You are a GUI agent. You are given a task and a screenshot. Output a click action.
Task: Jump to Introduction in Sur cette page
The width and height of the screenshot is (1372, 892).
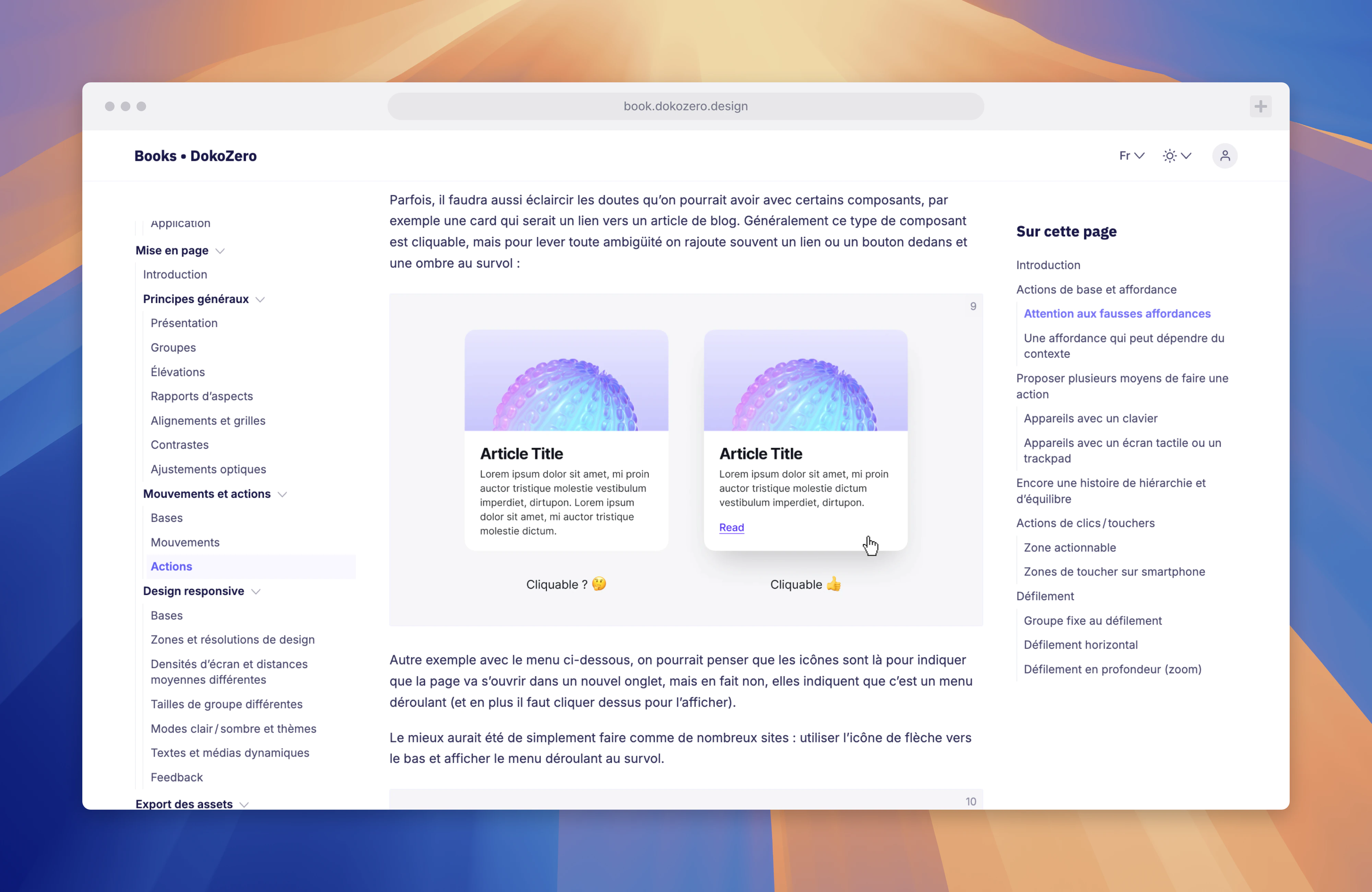1048,265
